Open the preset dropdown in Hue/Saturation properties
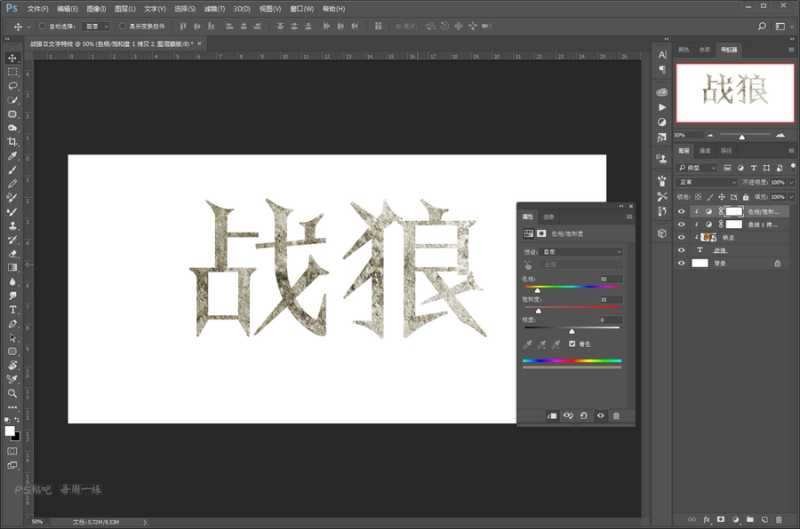Viewport: 800px width, 529px height. pyautogui.click(x=582, y=252)
